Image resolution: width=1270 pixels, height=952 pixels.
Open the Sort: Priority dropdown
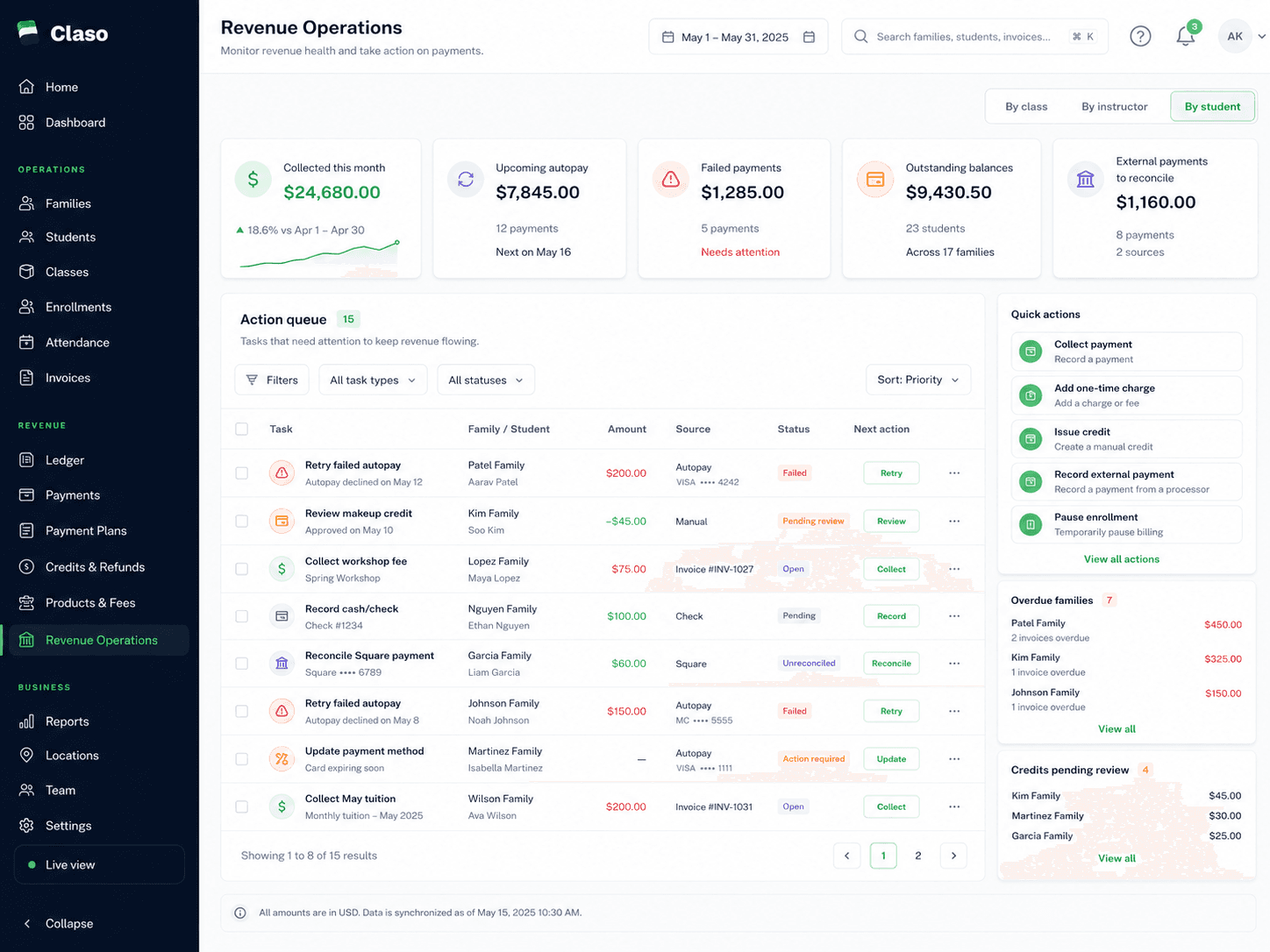(x=917, y=380)
